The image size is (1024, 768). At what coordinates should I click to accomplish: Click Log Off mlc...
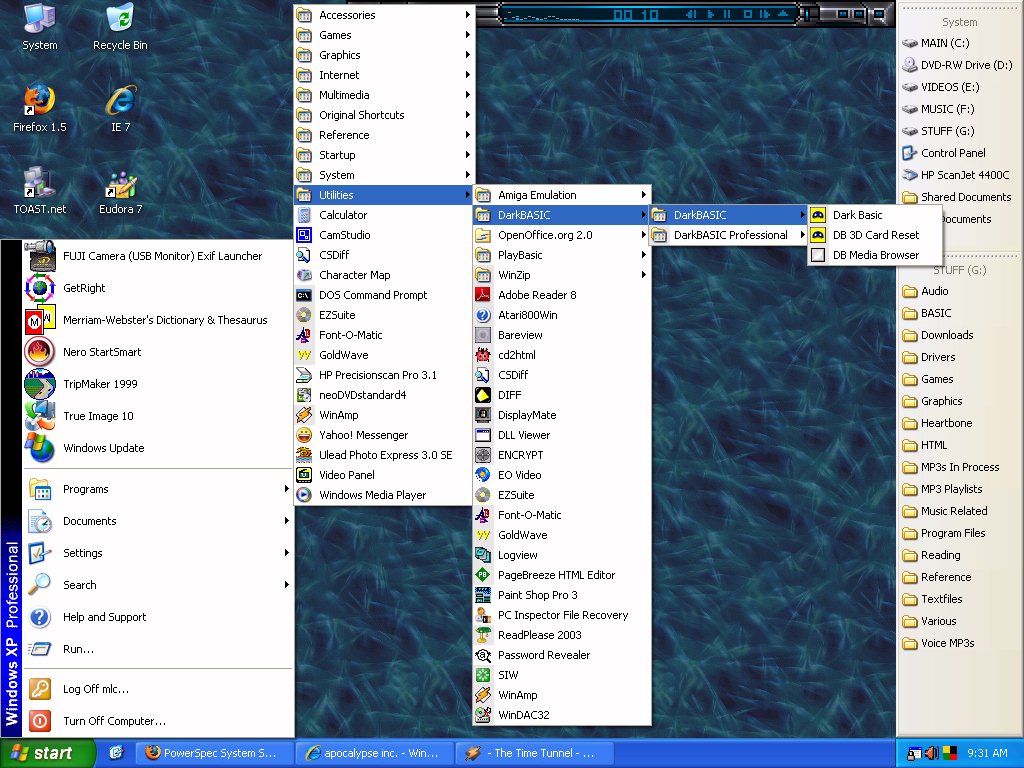[159, 689]
